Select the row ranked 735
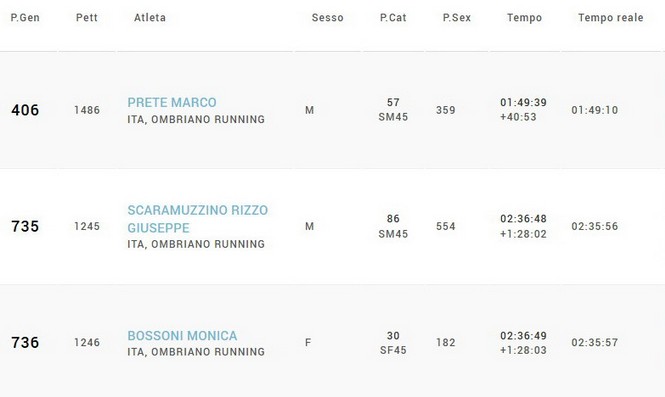 [332, 226]
